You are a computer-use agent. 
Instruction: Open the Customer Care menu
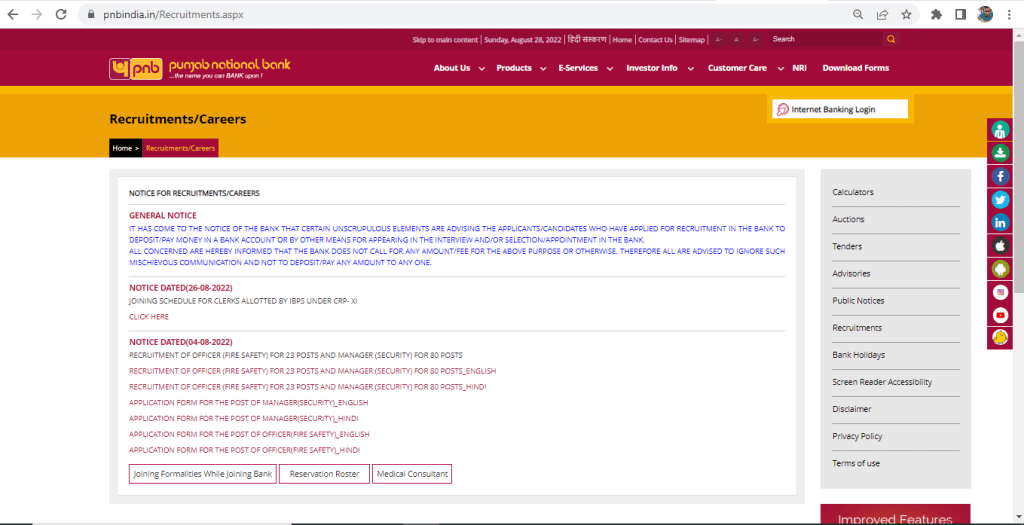pyautogui.click(x=737, y=68)
